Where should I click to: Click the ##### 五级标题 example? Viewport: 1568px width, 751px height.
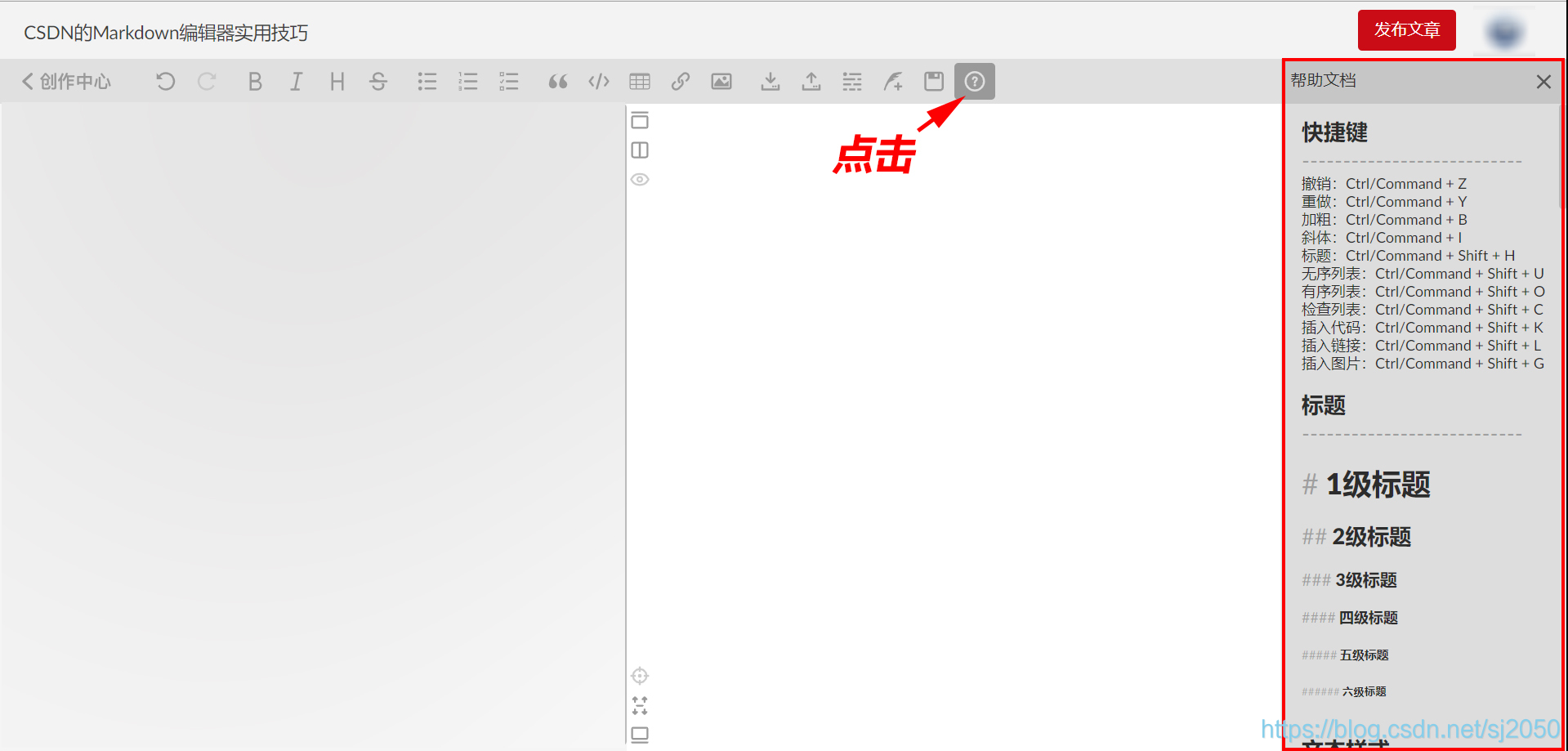coord(1345,655)
